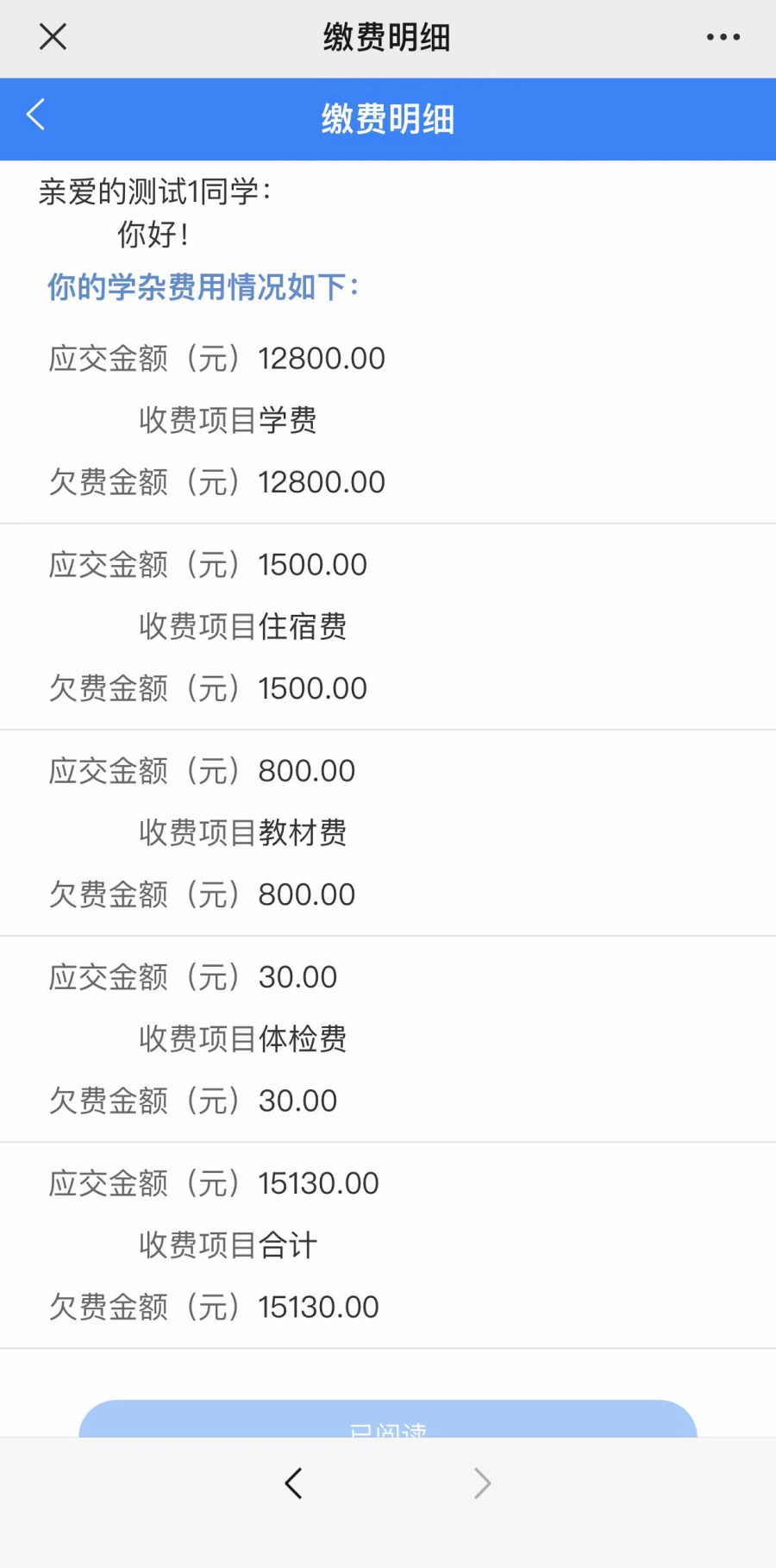Select the 收费项目住宿费 row
Viewport: 776px width, 1568px height.
click(242, 626)
